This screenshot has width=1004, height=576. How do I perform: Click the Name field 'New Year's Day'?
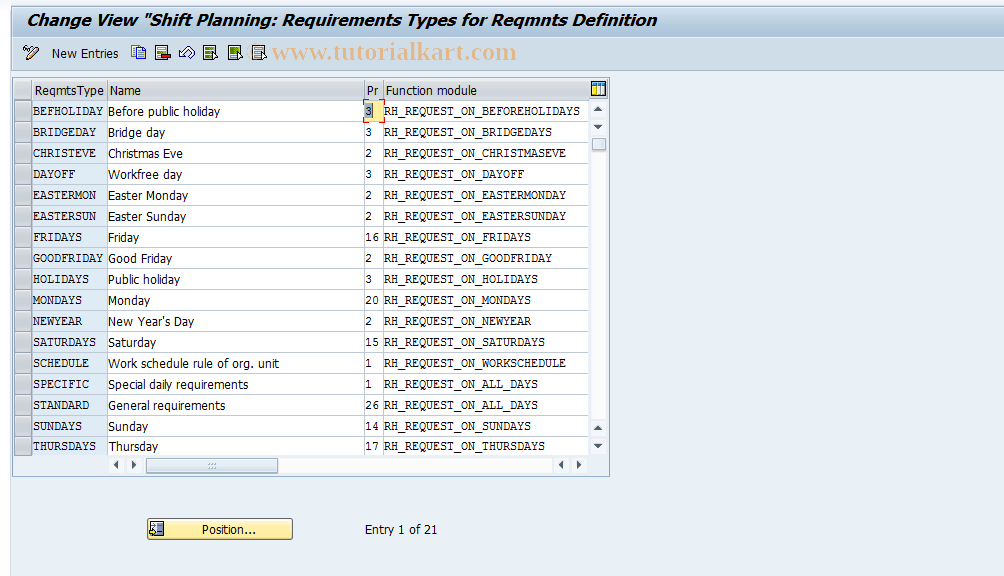pos(235,321)
